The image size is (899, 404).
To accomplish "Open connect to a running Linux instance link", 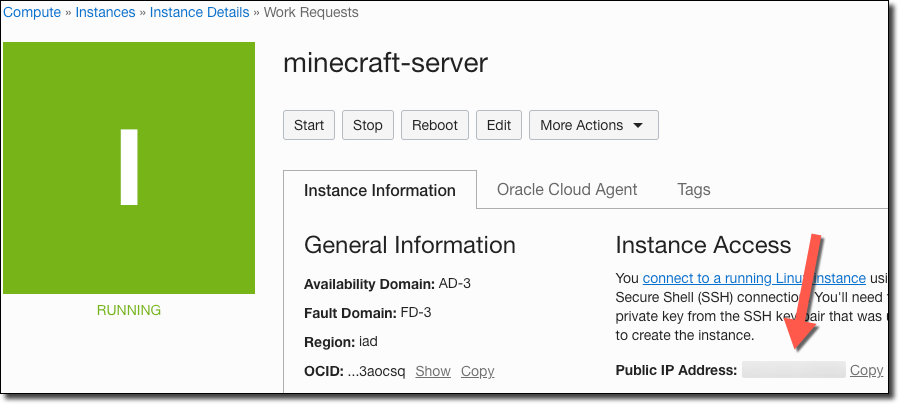I will [754, 279].
